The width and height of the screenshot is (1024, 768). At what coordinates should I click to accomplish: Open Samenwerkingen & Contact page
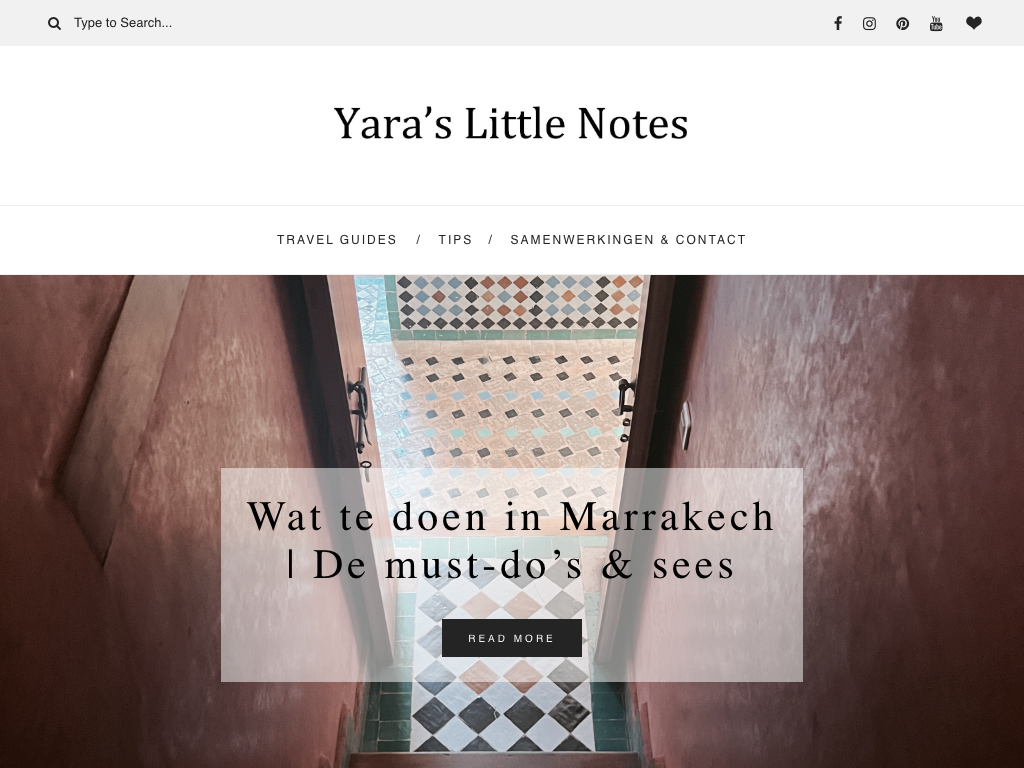[628, 240]
